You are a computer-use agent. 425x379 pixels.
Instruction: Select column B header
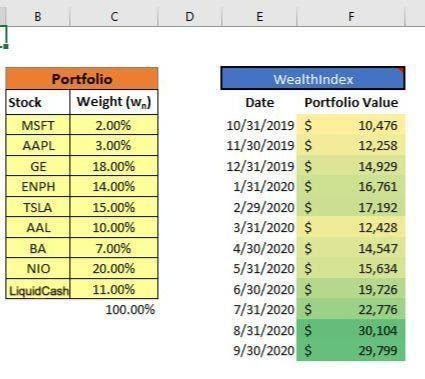coord(38,16)
